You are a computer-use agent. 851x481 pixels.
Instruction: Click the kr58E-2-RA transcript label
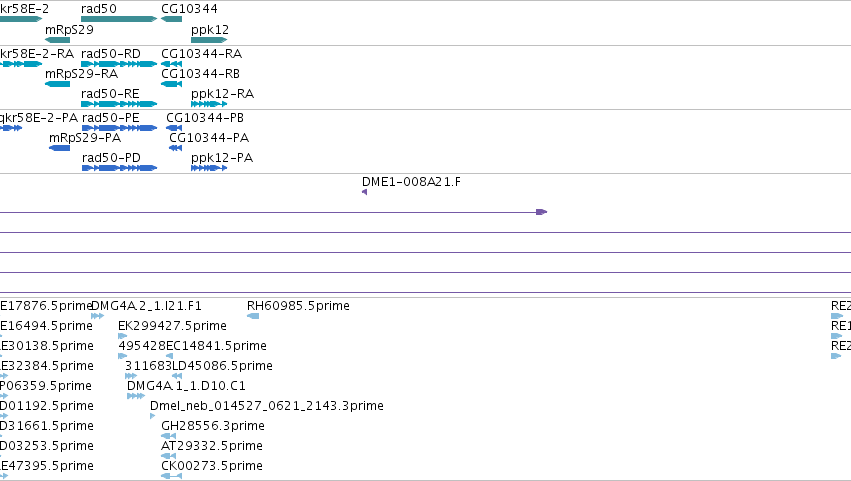click(x=37, y=54)
